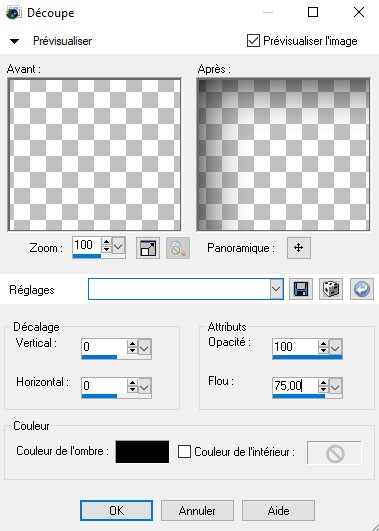Click the fit image to window icon
The height and width of the screenshot is (531, 379).
[148, 248]
